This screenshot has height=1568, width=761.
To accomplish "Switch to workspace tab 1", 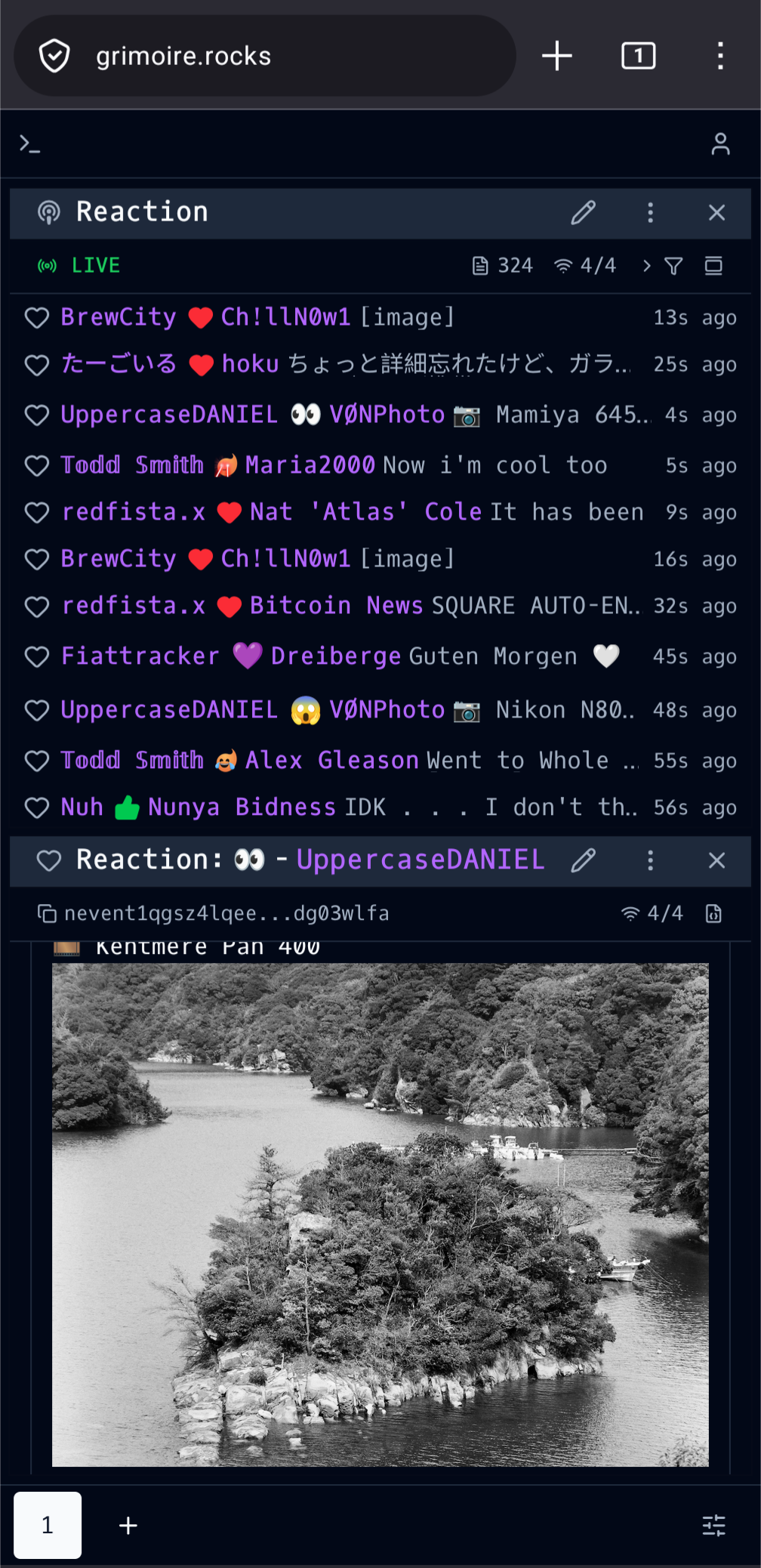I will (x=48, y=1525).
